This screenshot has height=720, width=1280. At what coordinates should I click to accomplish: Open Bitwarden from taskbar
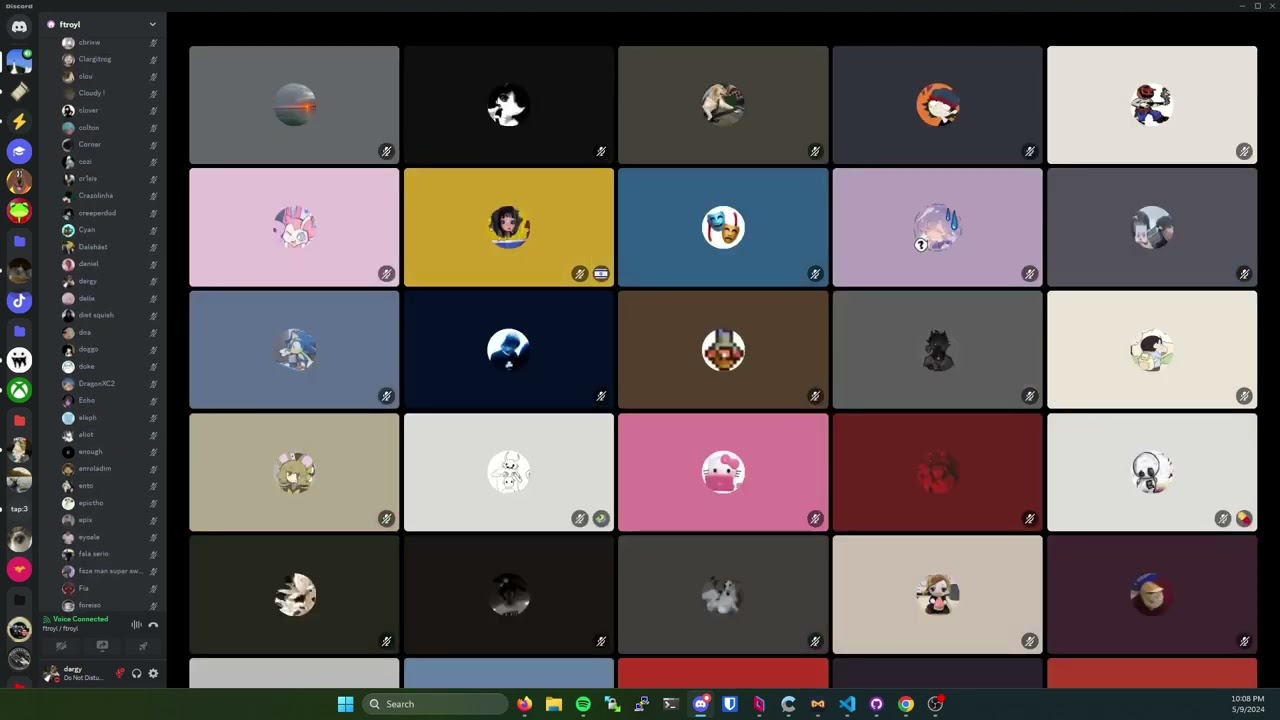click(x=730, y=704)
